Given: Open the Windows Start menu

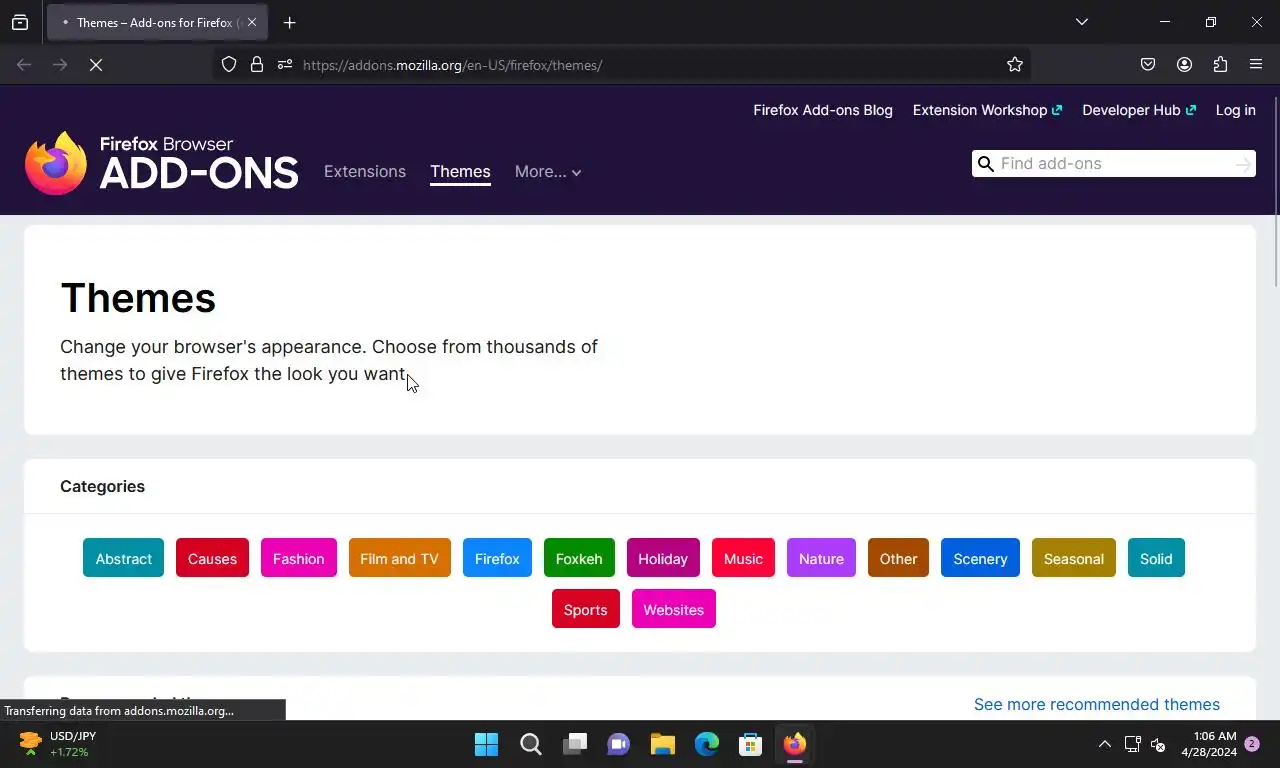Looking at the screenshot, I should tap(487, 744).
